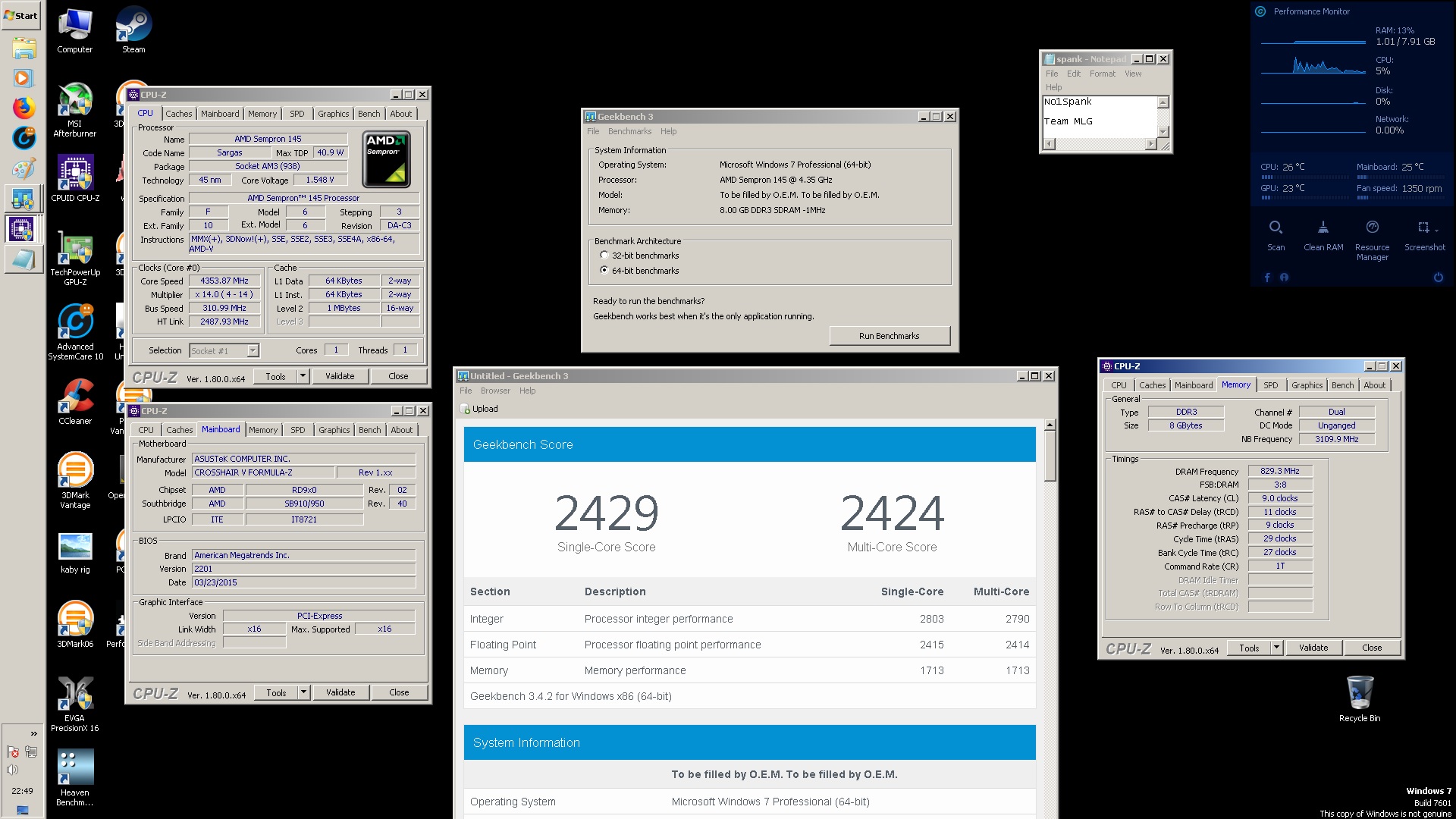Launch MSI Afterburner from desktop
Viewport: 1456px width, 819px height.
[75, 110]
